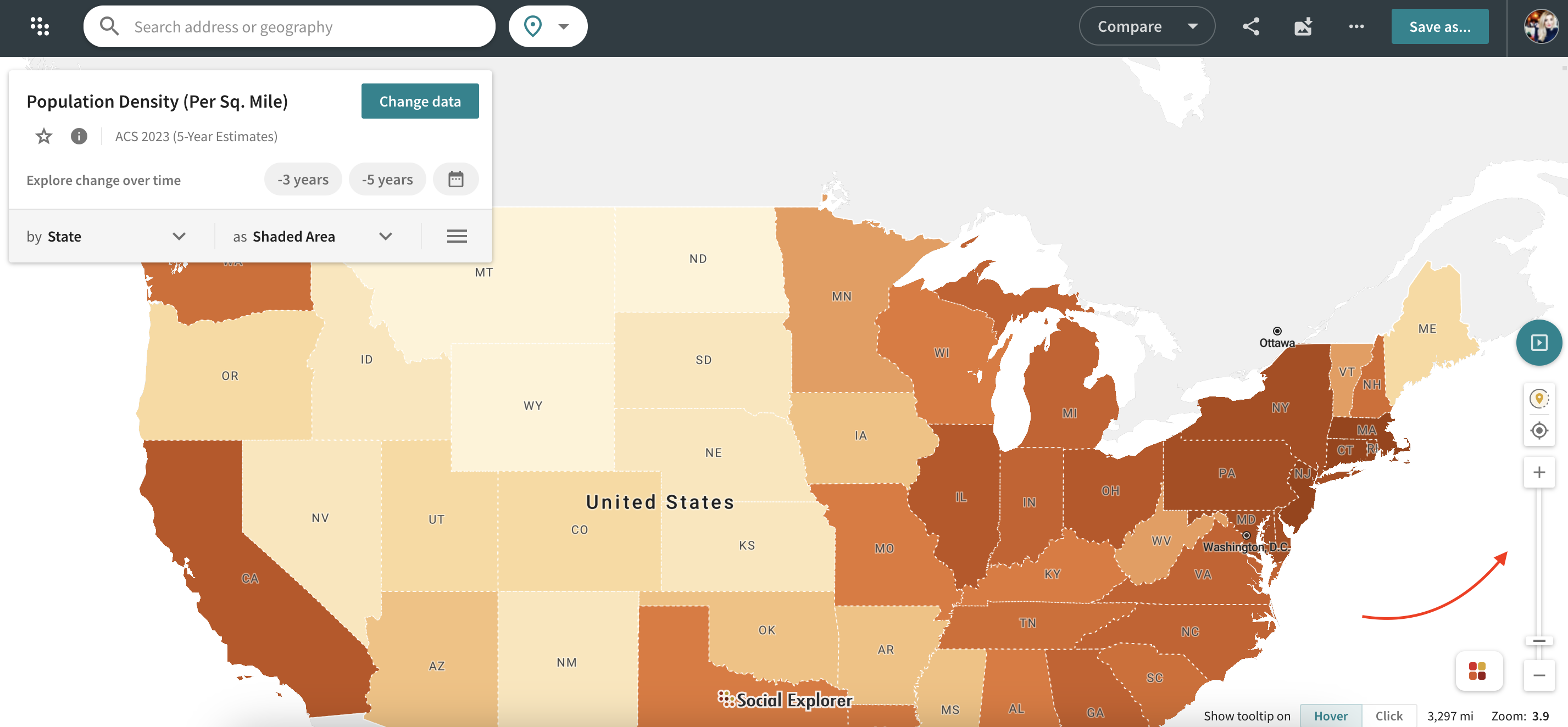Screen dimensions: 1568x727
Task: Click the share icon in top bar
Action: [x=1251, y=26]
